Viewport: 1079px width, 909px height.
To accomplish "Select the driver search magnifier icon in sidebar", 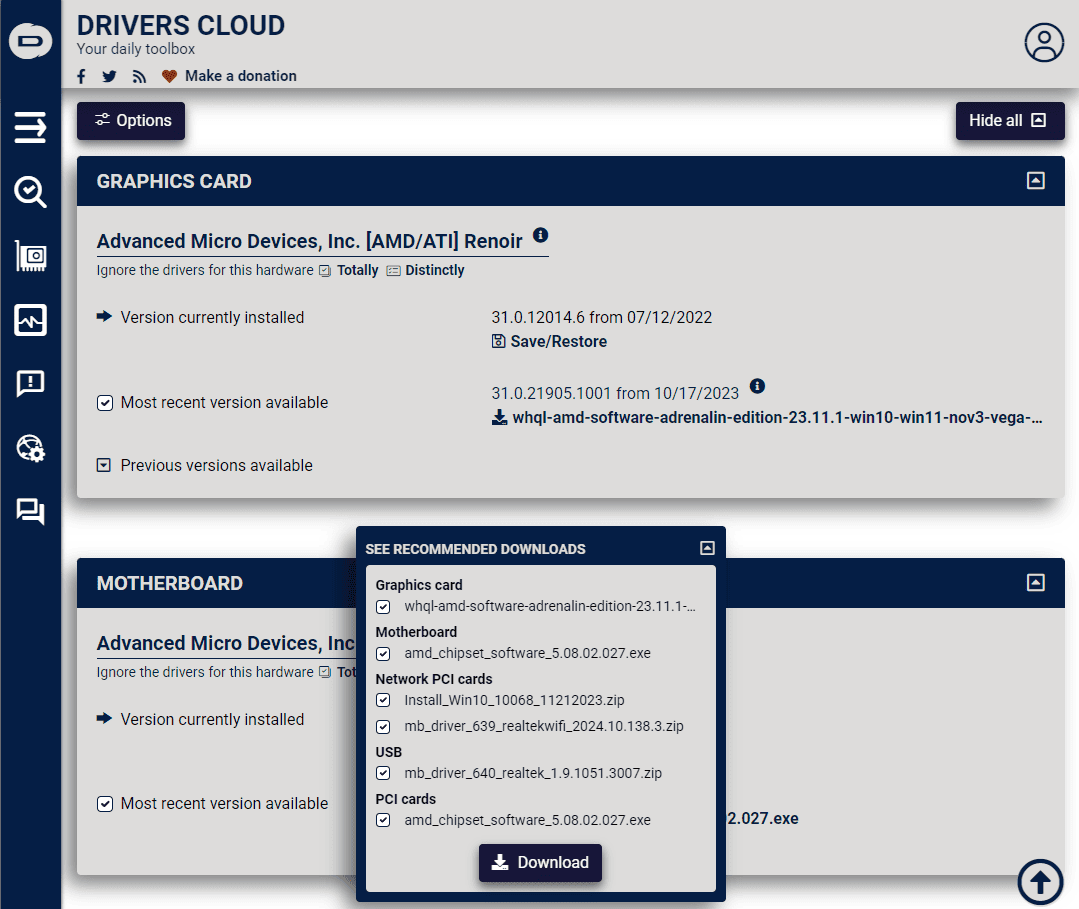I will point(30,191).
